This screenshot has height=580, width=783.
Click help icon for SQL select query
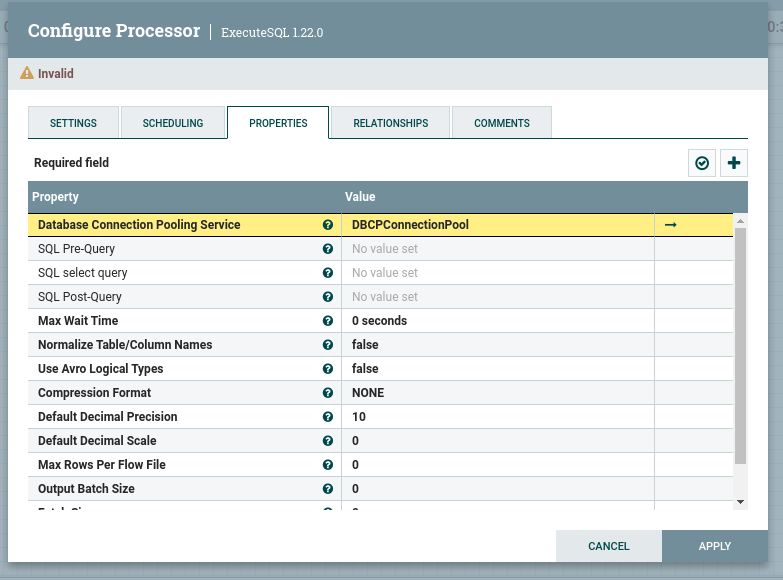pos(328,273)
